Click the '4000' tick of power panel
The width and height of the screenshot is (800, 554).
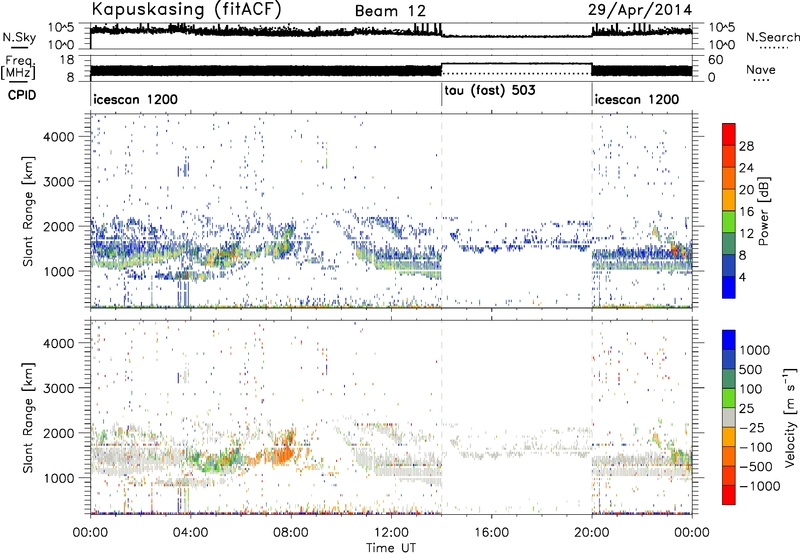tap(58, 137)
